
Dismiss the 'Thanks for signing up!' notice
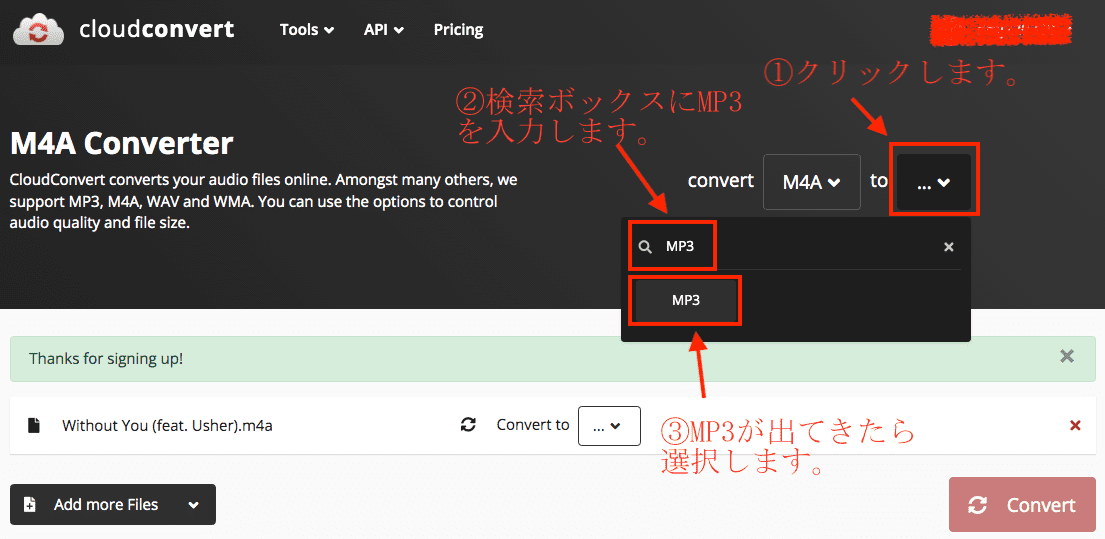1067,357
